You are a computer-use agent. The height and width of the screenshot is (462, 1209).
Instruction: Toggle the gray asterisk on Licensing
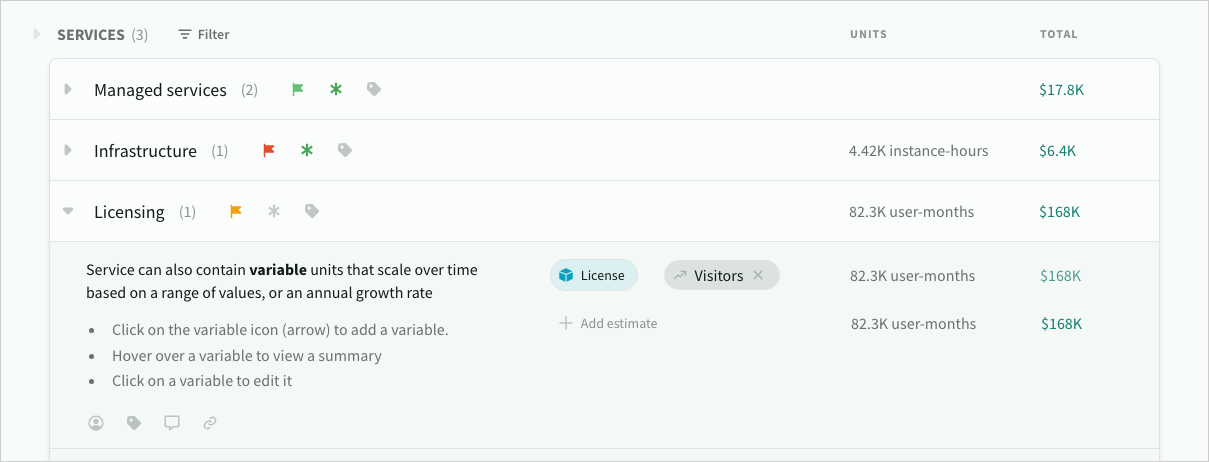click(x=274, y=211)
